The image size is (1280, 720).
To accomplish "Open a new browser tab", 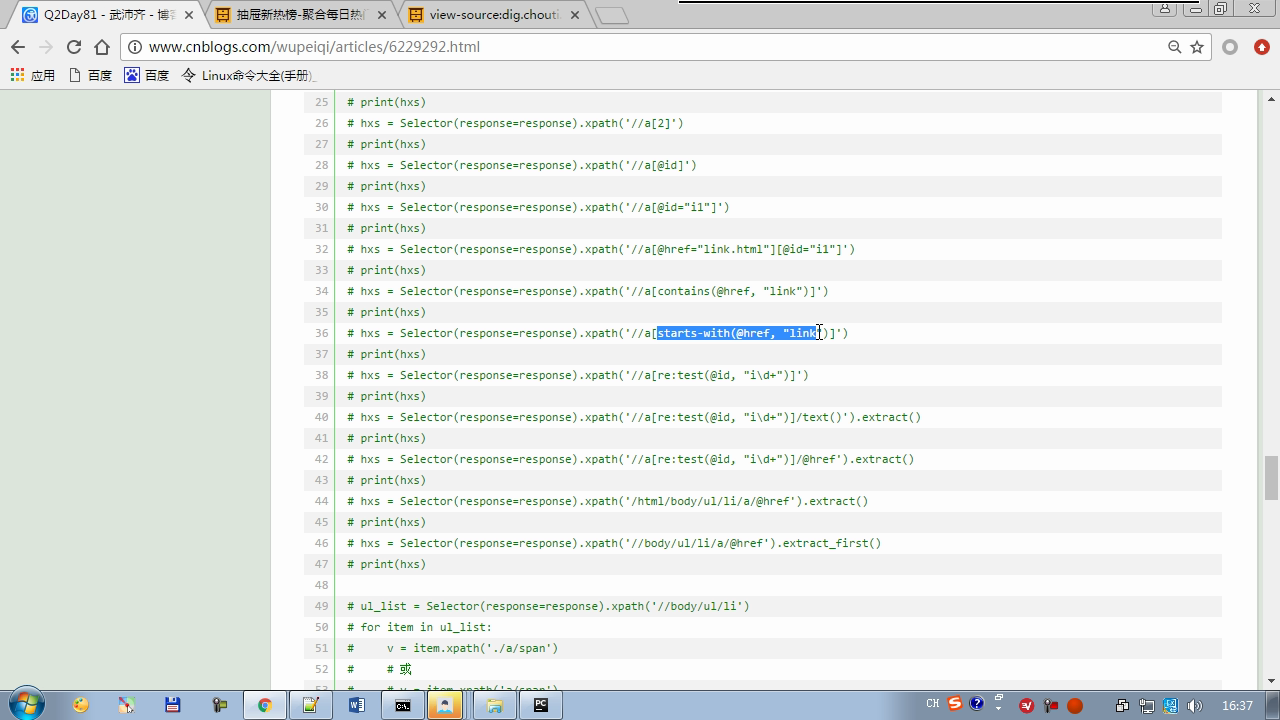I will [x=612, y=15].
